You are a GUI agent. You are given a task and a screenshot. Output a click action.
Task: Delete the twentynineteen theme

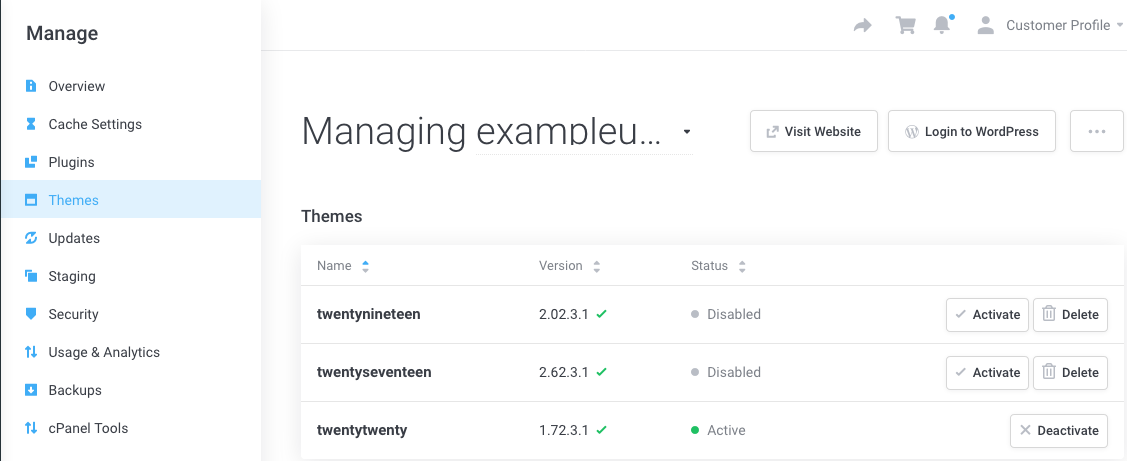coord(1070,314)
